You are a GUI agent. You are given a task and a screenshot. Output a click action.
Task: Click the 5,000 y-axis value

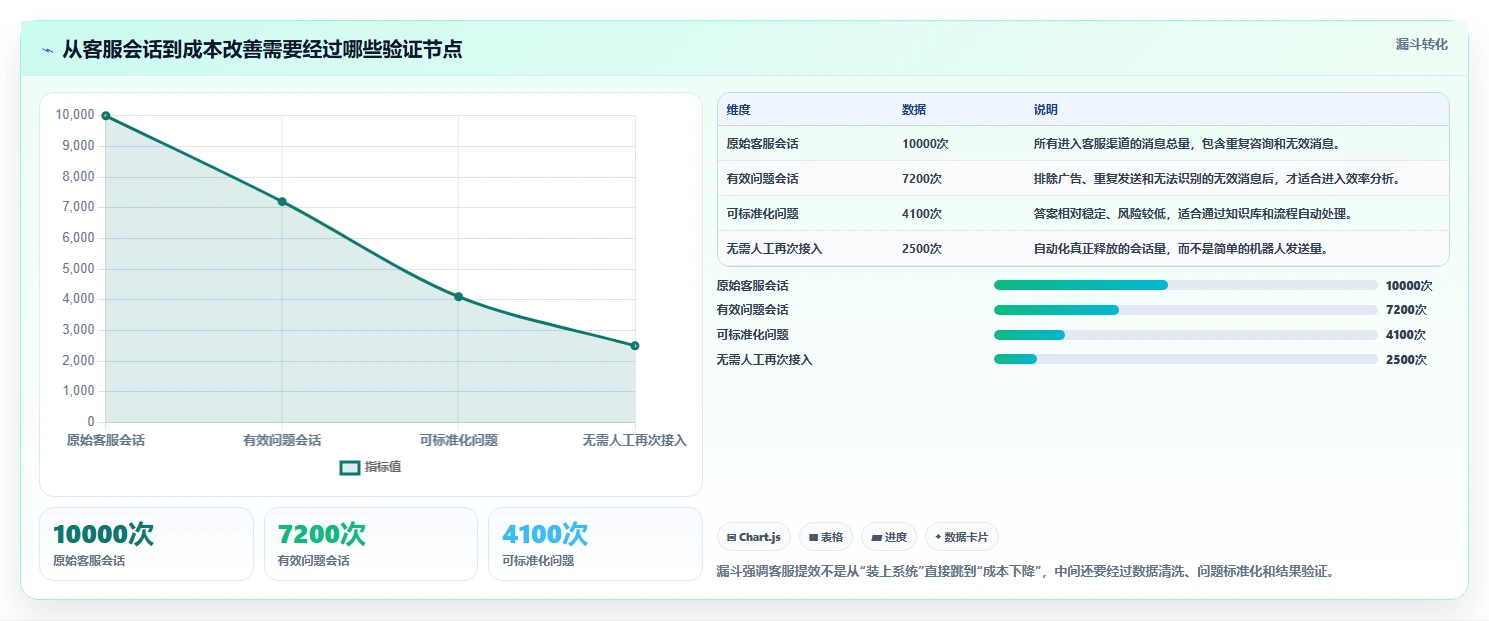pos(78,269)
